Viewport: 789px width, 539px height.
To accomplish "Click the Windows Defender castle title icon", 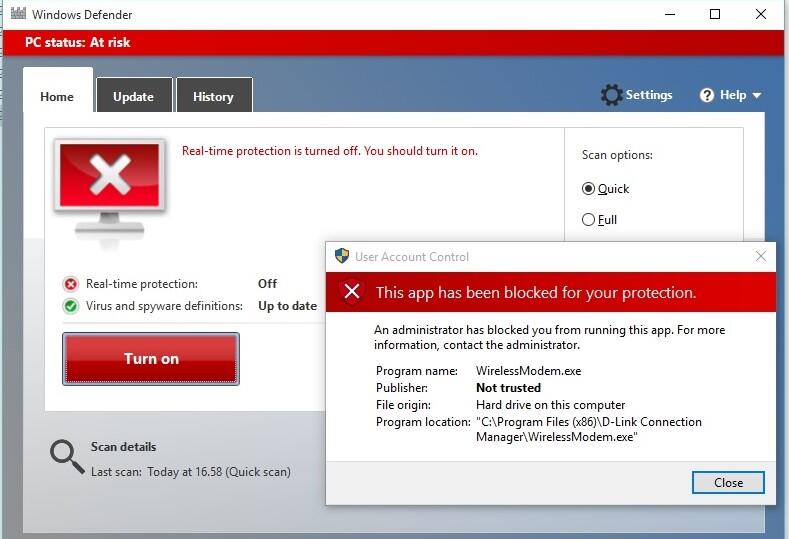I will (18, 13).
